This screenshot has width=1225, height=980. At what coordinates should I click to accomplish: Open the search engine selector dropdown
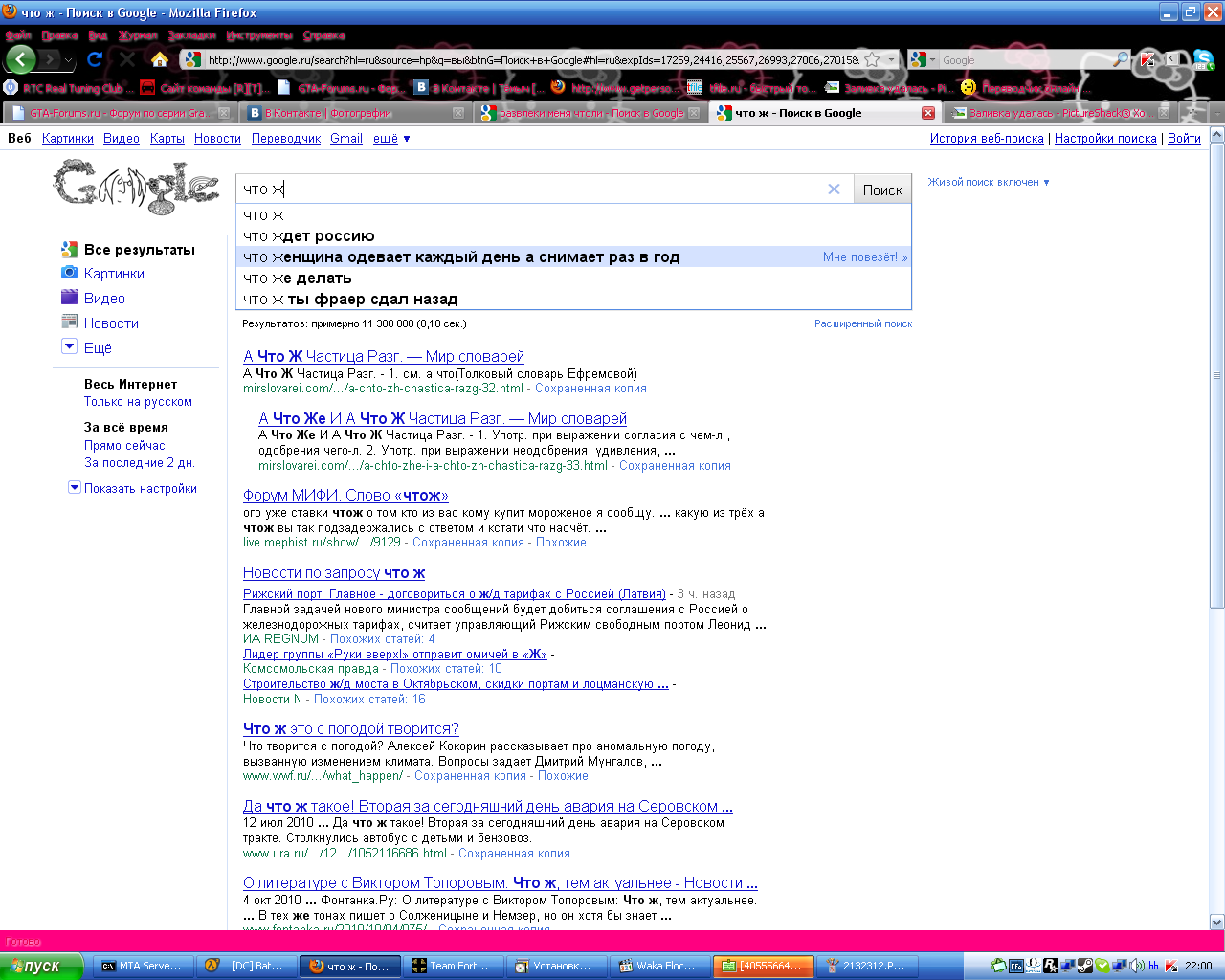coord(932,59)
